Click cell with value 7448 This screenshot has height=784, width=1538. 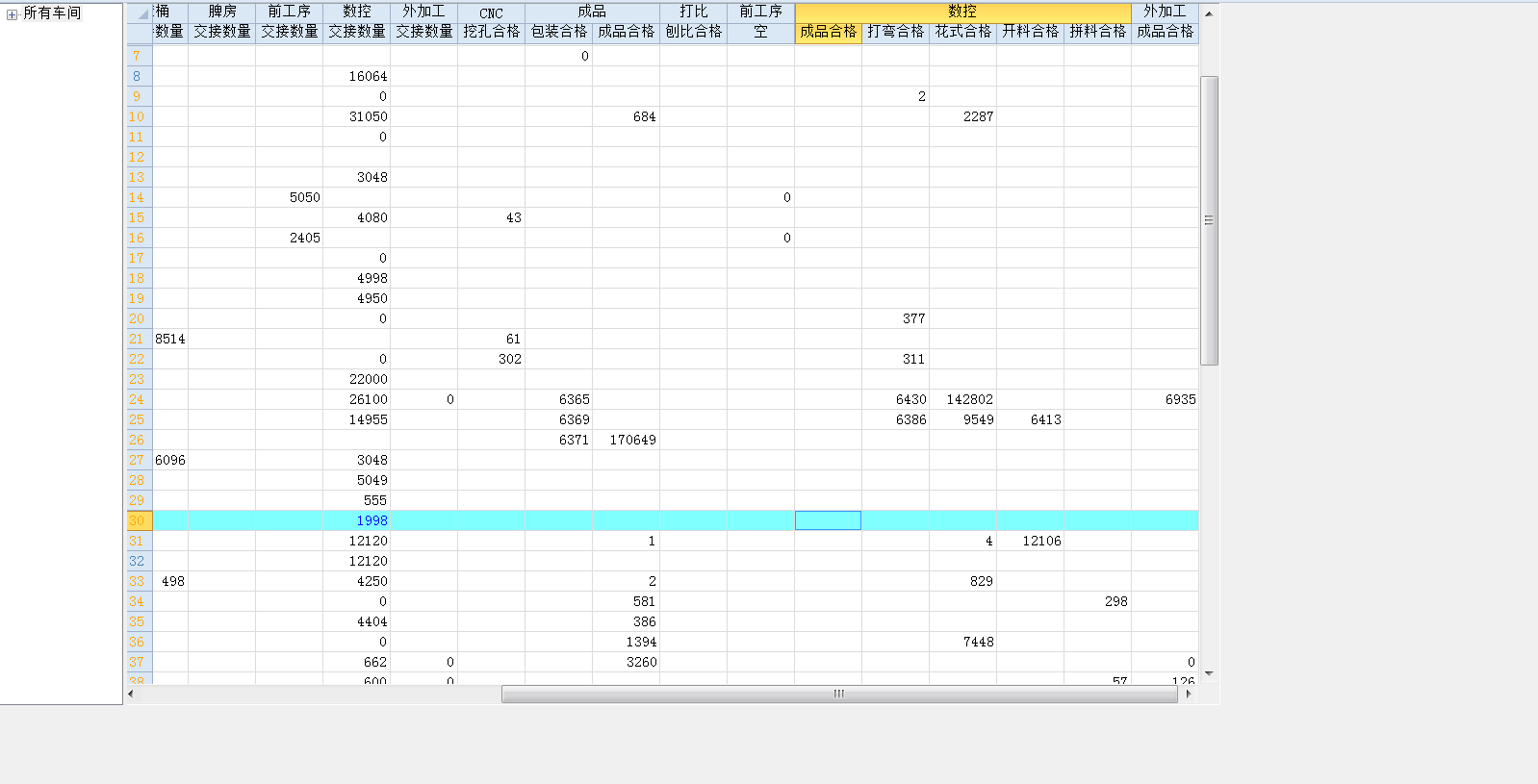[x=962, y=642]
